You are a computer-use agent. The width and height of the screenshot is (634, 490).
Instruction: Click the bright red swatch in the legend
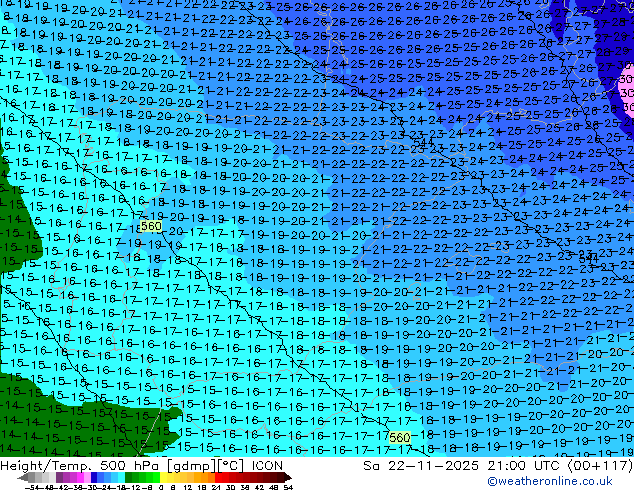[x=218, y=478]
